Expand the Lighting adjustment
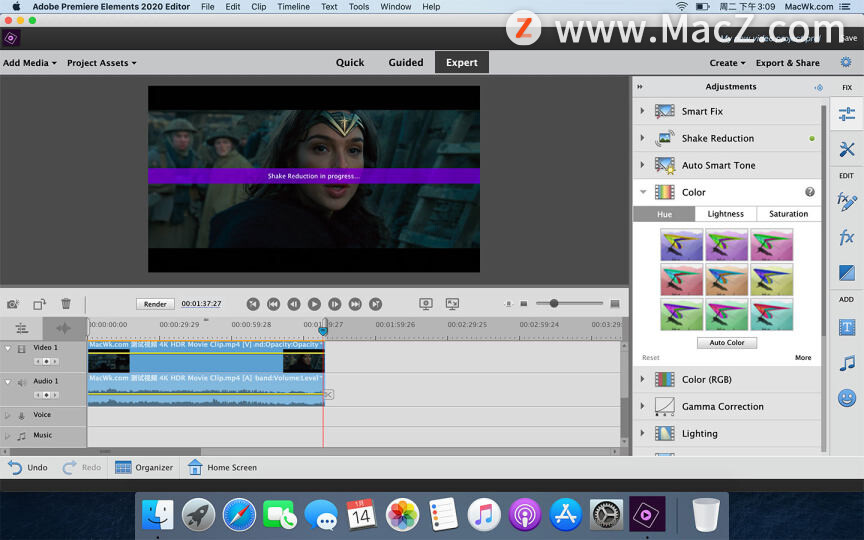This screenshot has width=864, height=540. 642,433
